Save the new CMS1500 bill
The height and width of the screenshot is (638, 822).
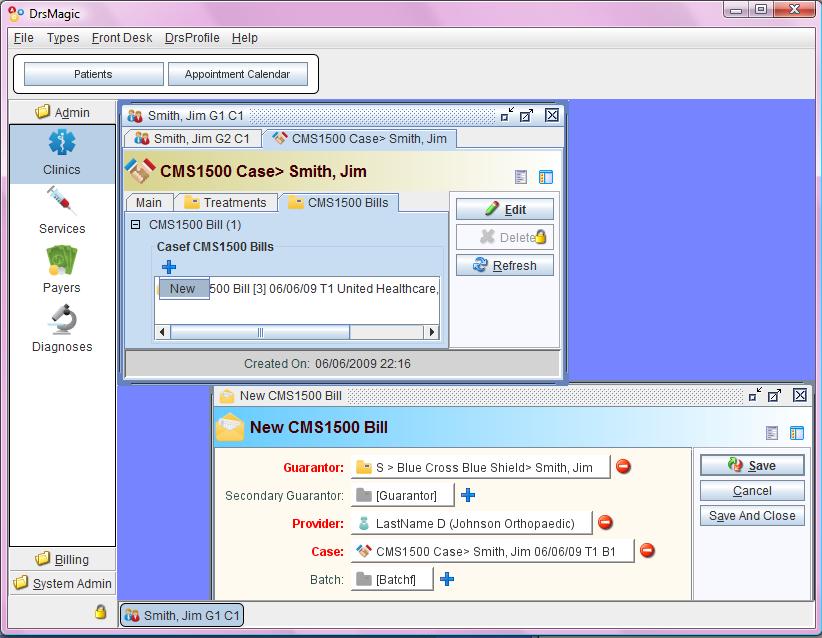752,465
